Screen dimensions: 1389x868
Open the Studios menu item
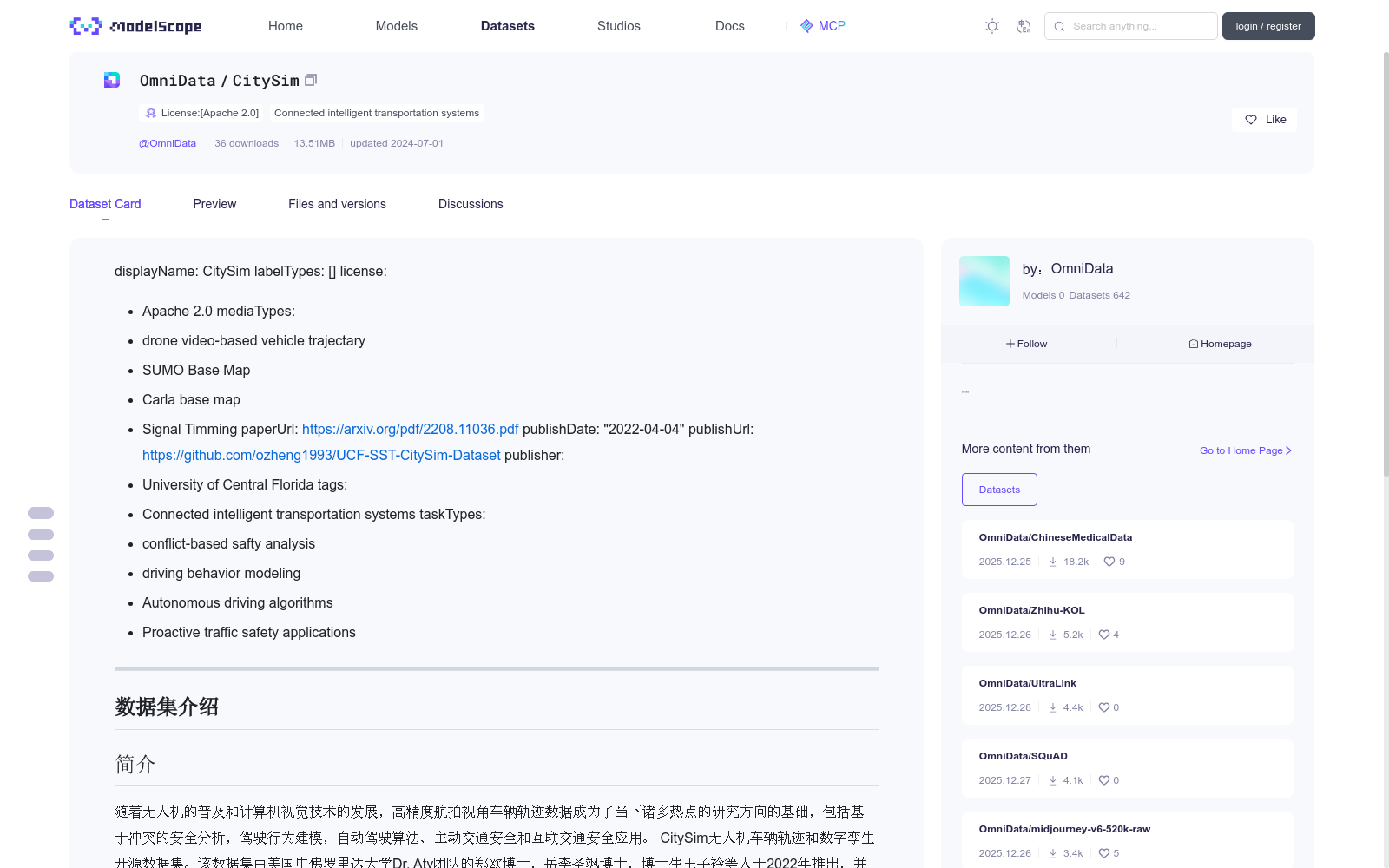pos(619,26)
